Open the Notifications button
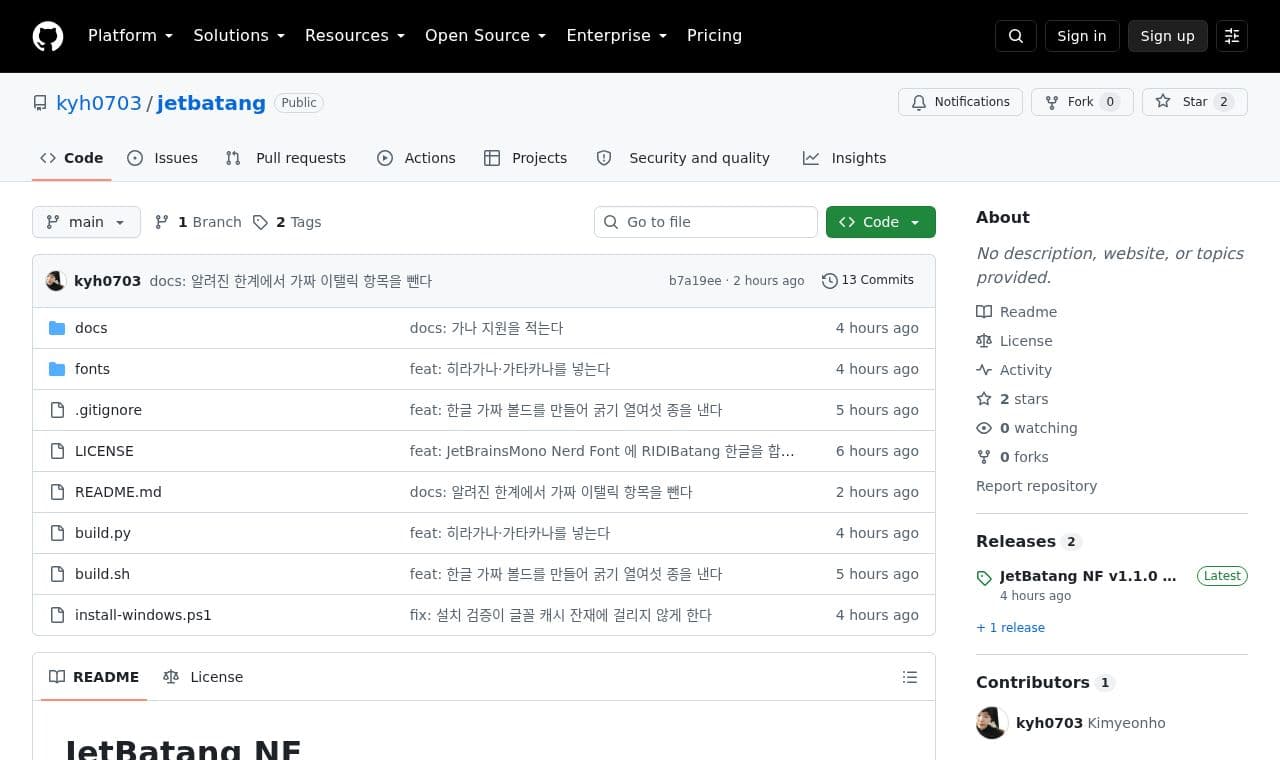 (961, 102)
